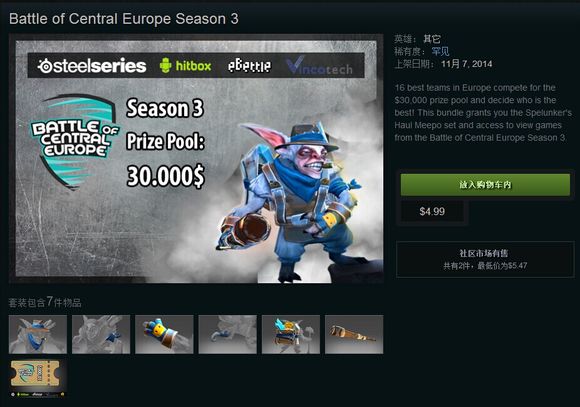Click the Meepo character in the preview

292,202
